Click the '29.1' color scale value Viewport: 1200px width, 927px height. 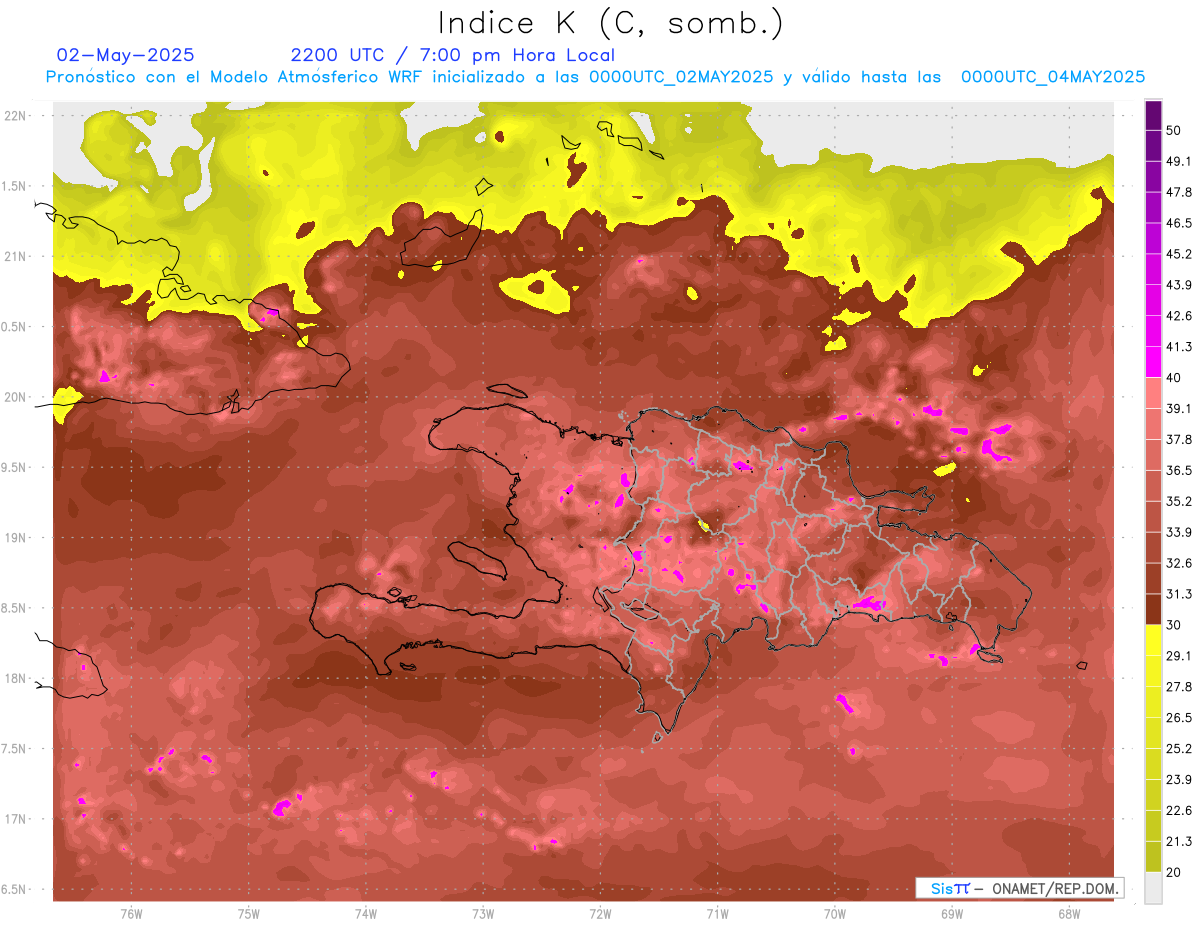pos(1179,656)
